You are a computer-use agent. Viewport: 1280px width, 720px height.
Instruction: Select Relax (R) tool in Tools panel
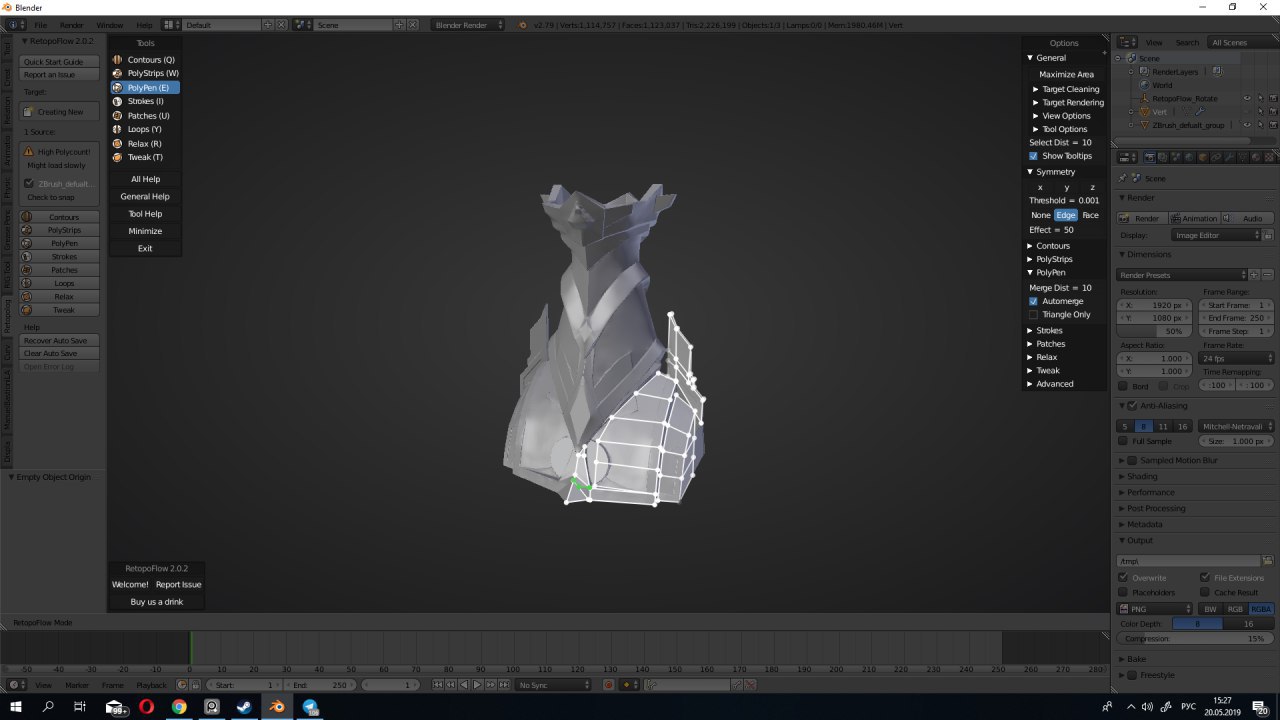coord(145,144)
